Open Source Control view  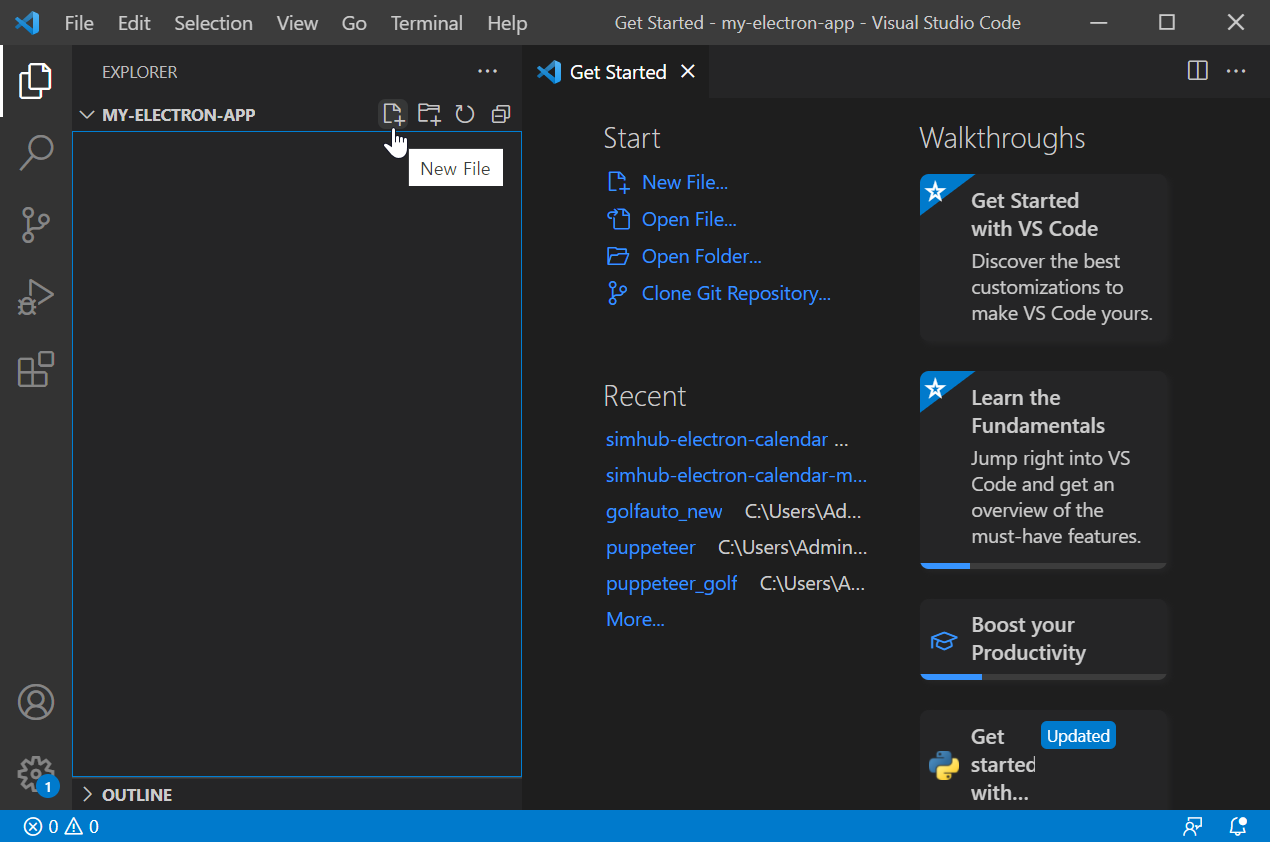coord(35,225)
